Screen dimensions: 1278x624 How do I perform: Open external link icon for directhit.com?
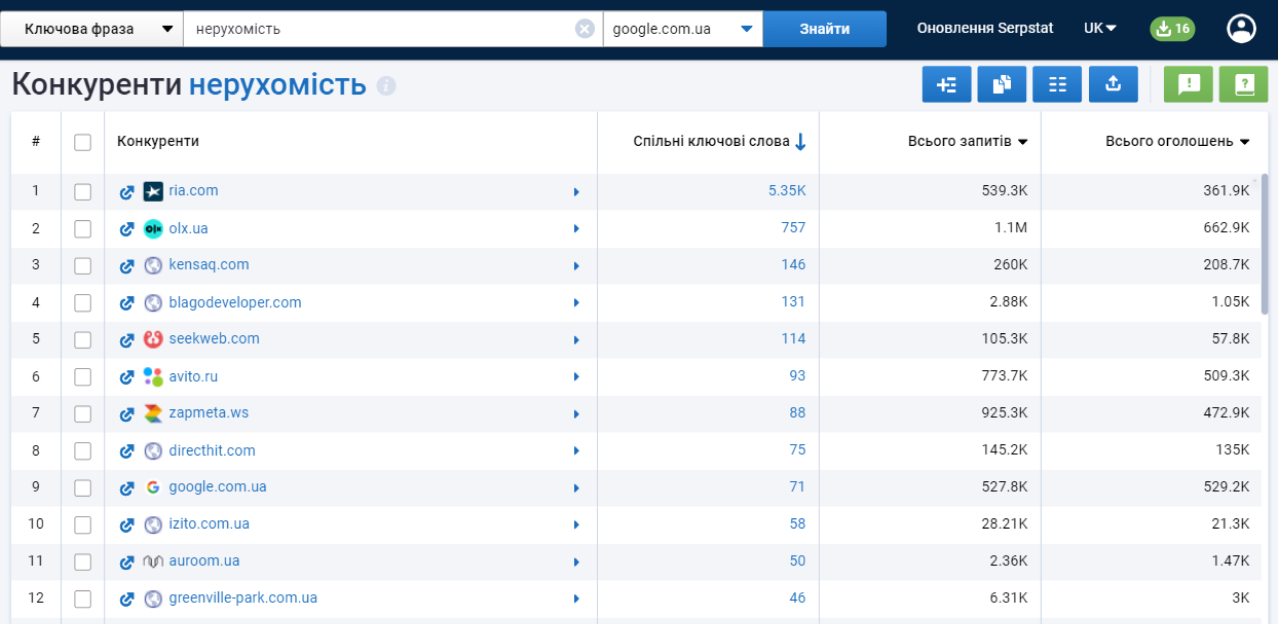pos(127,451)
